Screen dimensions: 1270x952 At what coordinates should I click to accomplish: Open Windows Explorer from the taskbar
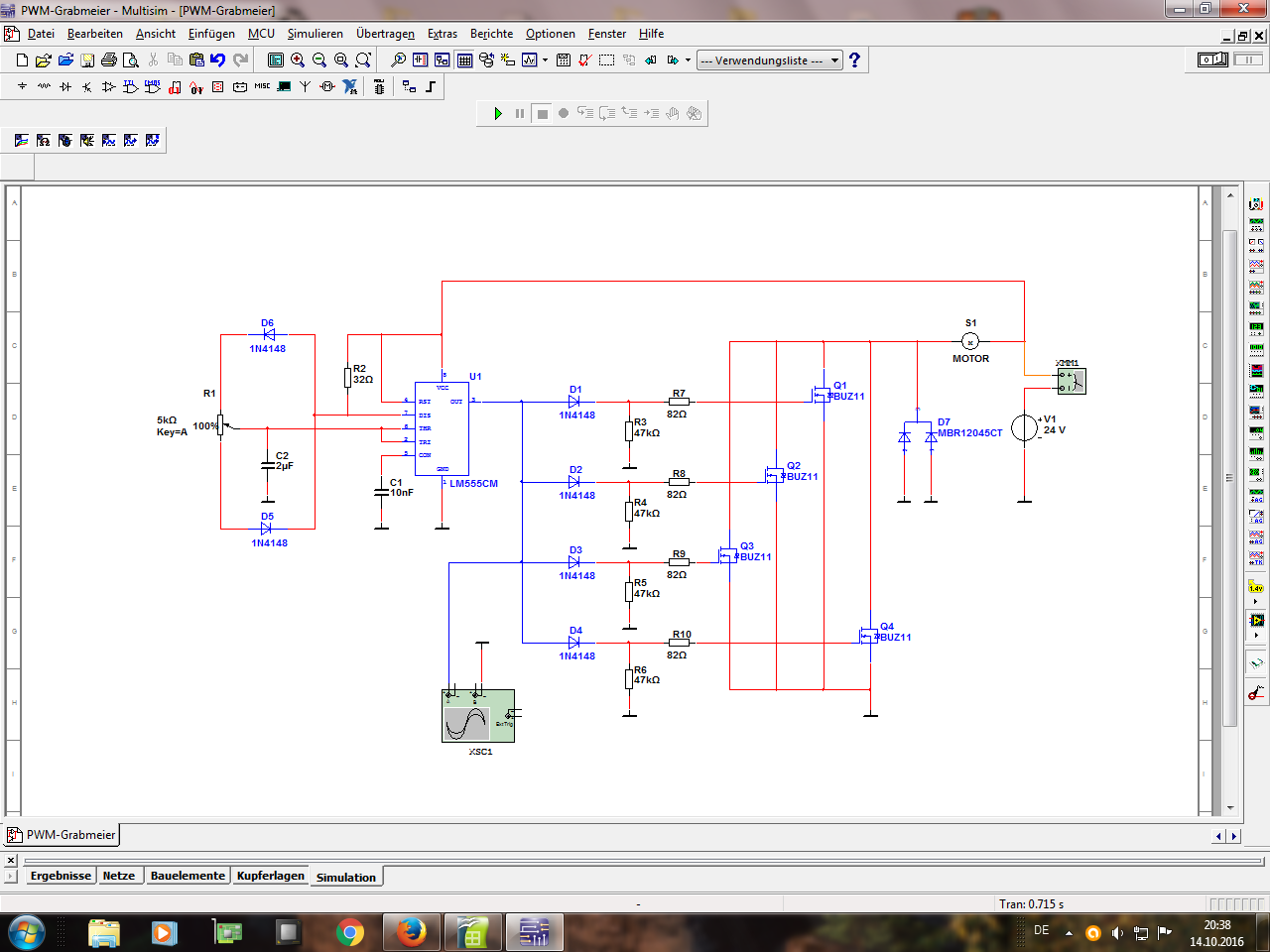point(103,932)
